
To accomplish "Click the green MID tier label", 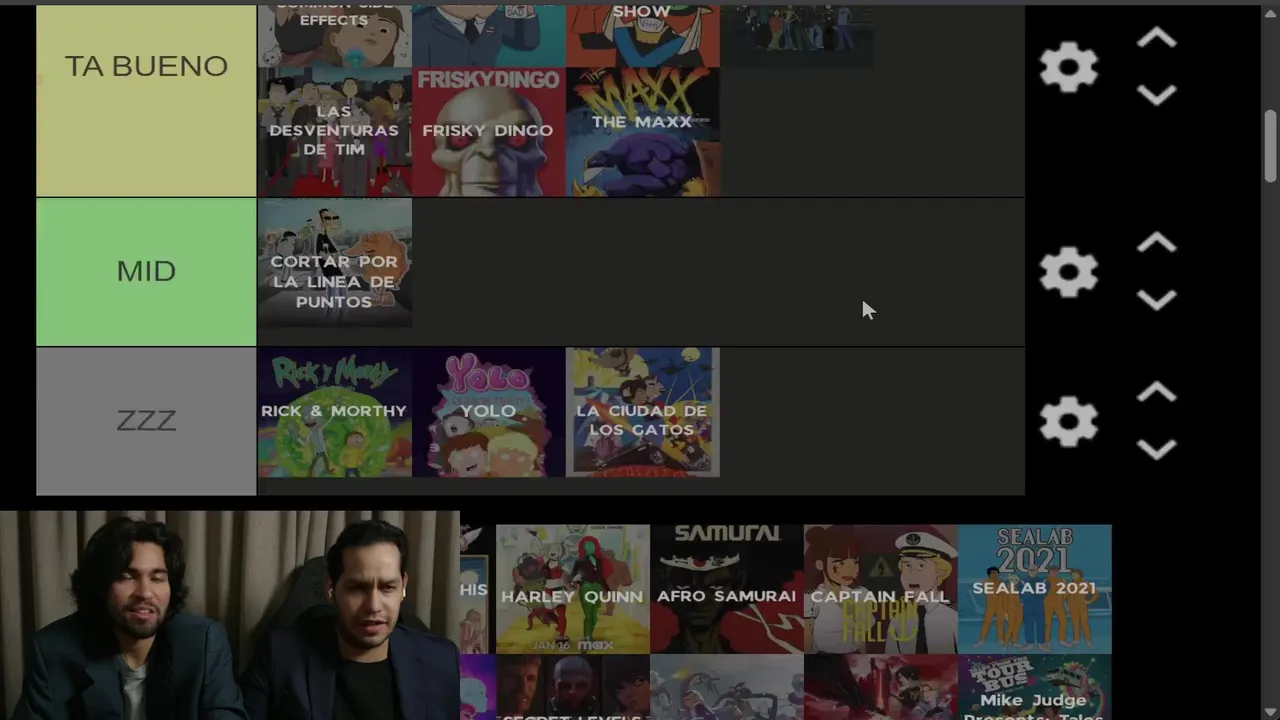I will [x=146, y=272].
